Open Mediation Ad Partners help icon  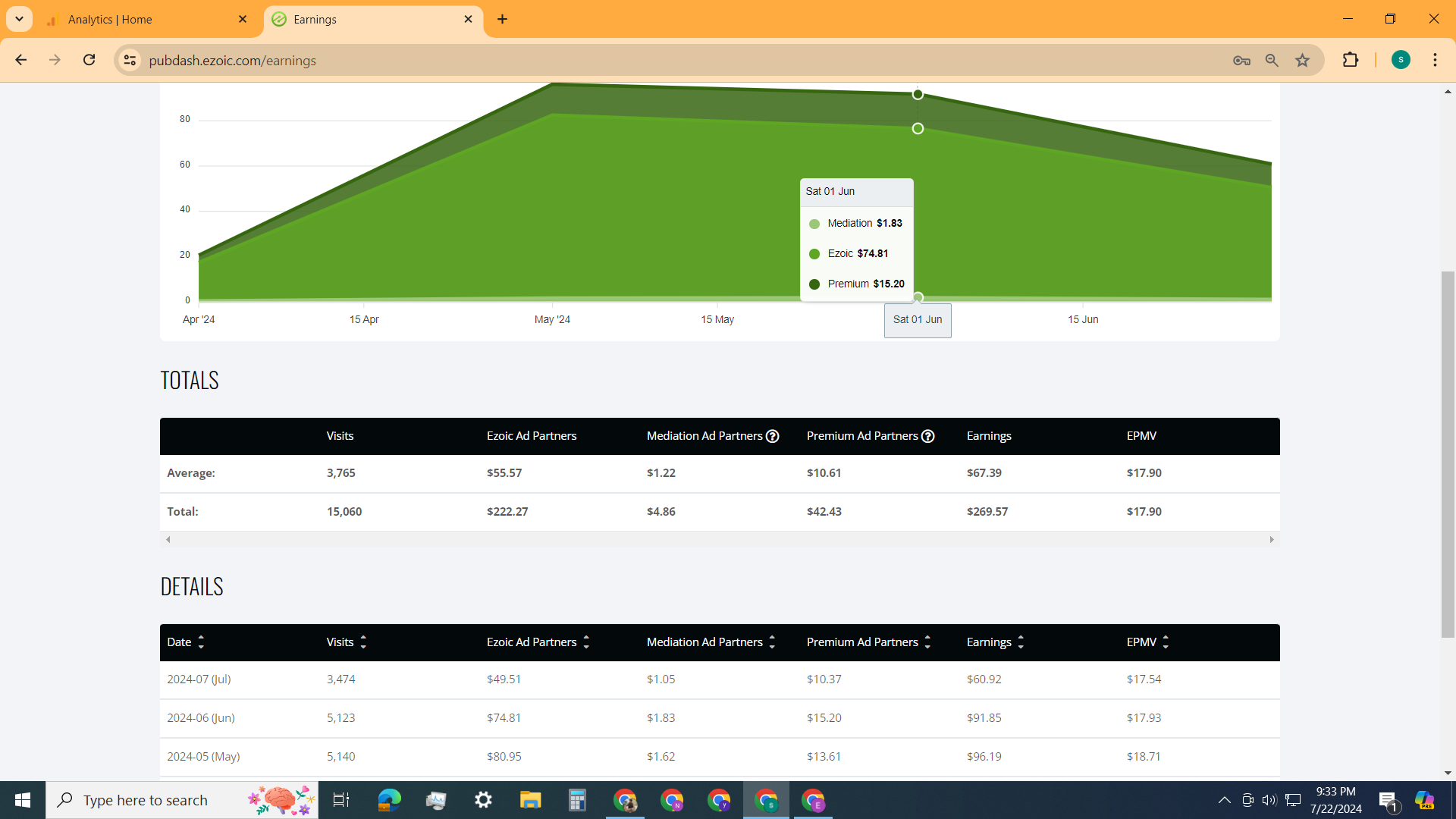pyautogui.click(x=773, y=436)
